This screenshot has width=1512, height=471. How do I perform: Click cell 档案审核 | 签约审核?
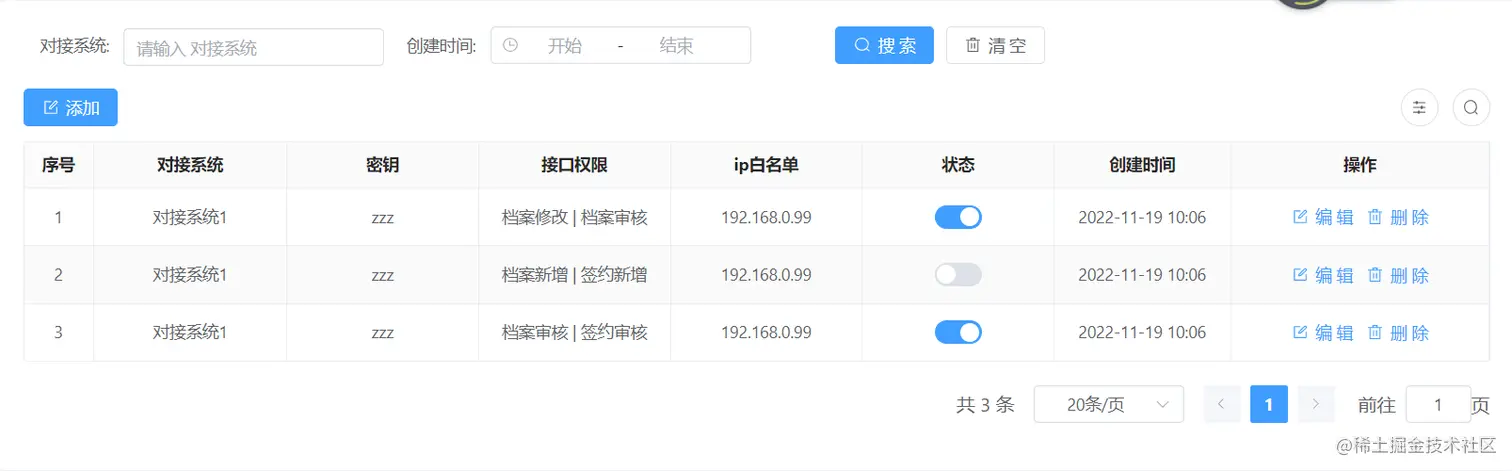click(x=574, y=332)
